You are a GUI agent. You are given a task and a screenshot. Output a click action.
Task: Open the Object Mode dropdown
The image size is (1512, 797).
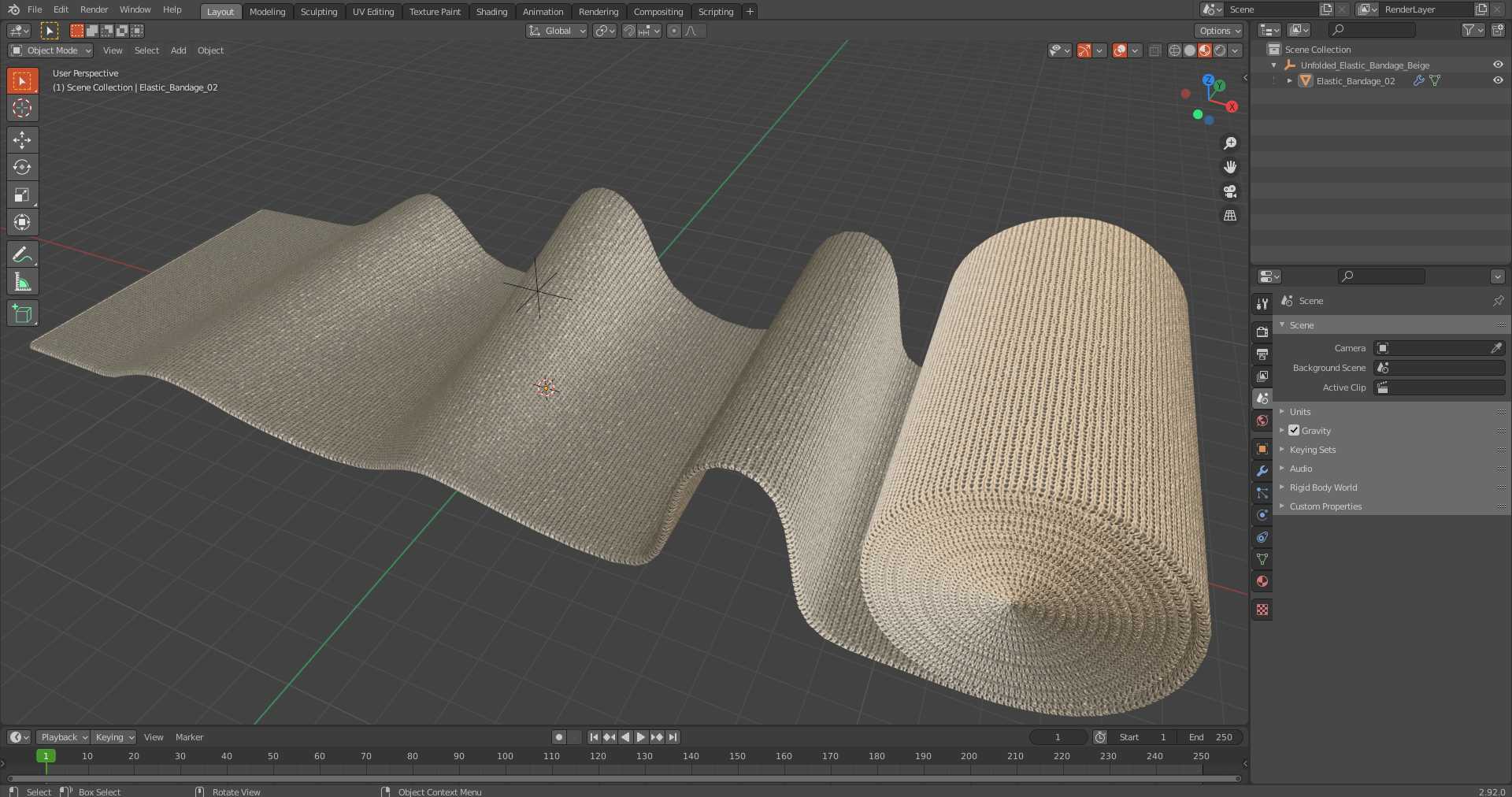51,50
